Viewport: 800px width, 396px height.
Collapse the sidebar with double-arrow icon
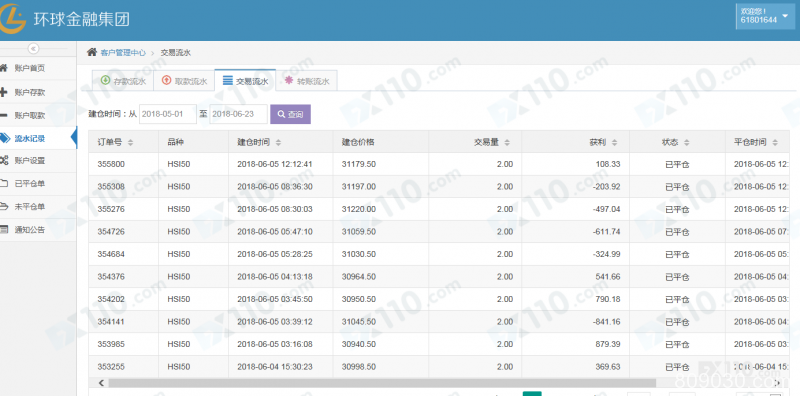click(33, 48)
